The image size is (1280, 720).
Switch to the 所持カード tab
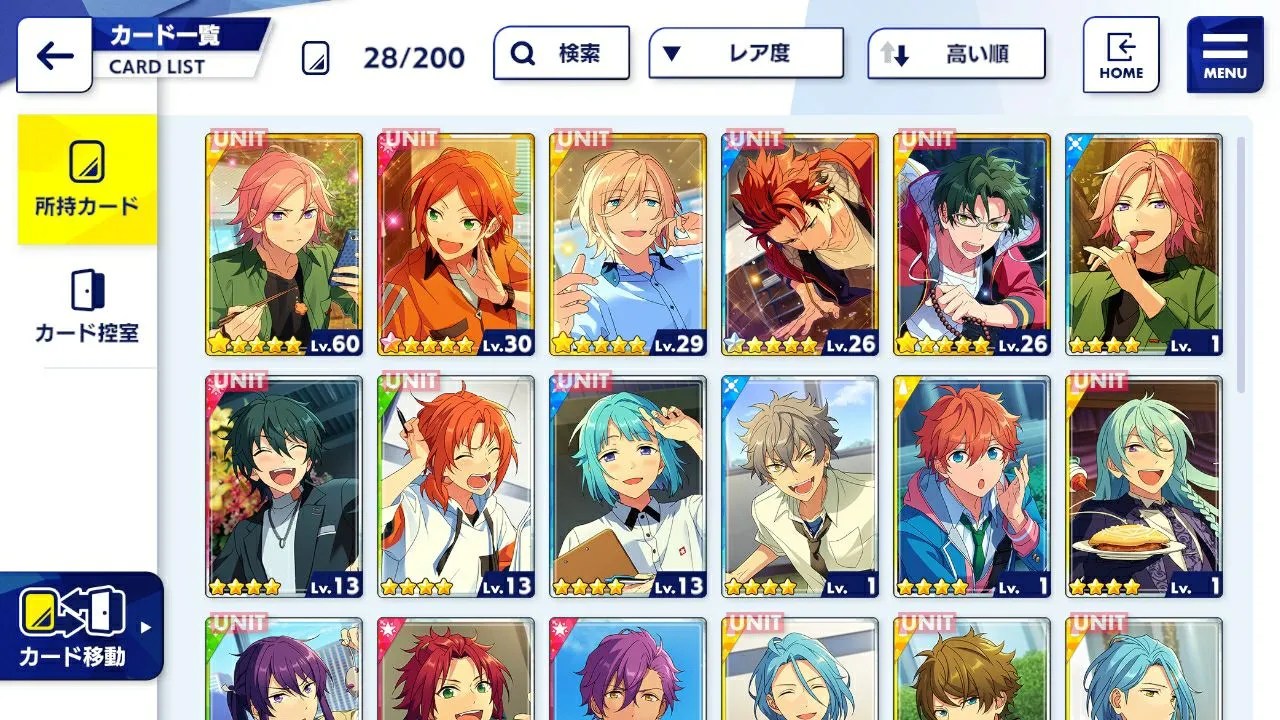87,180
